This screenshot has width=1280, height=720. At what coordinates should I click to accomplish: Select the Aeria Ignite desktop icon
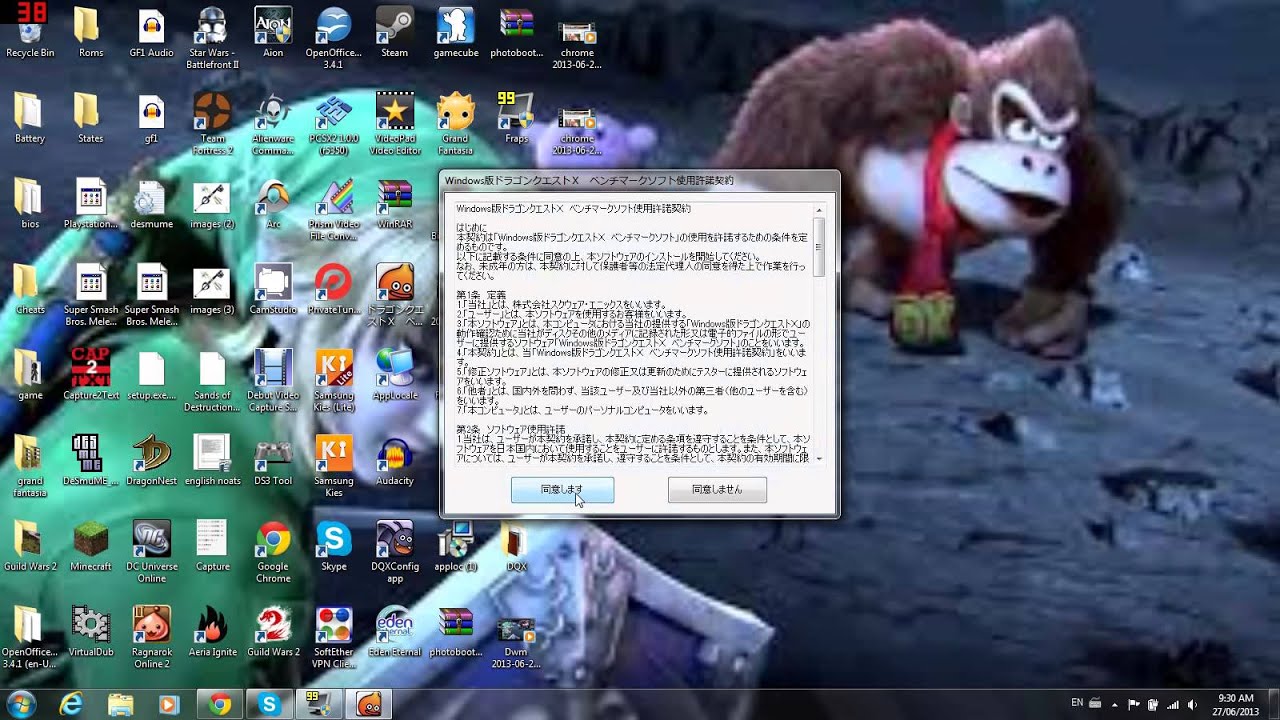point(212,633)
